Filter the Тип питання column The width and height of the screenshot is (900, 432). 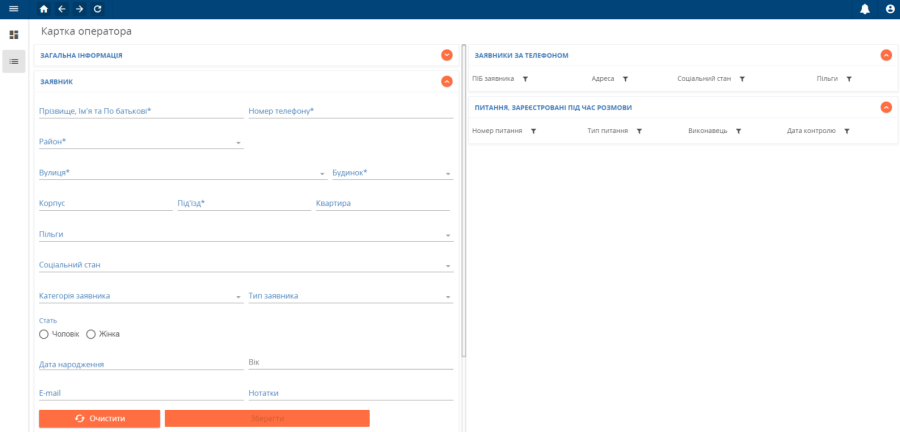tap(639, 131)
